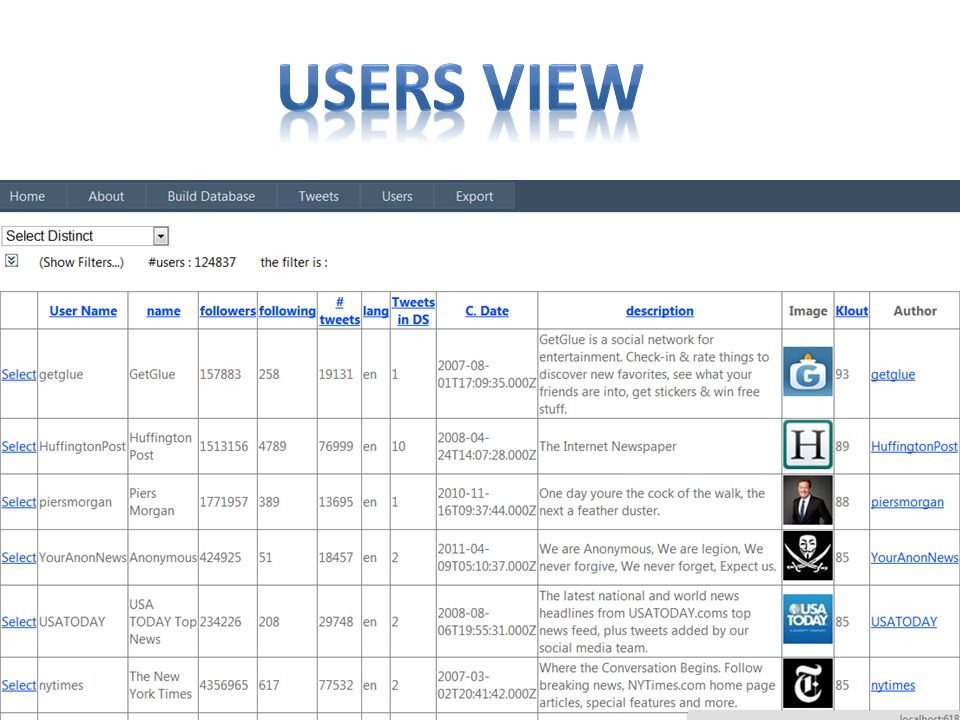The width and height of the screenshot is (960, 720).
Task: Click the 'the filter is :' label
Action: (294, 262)
